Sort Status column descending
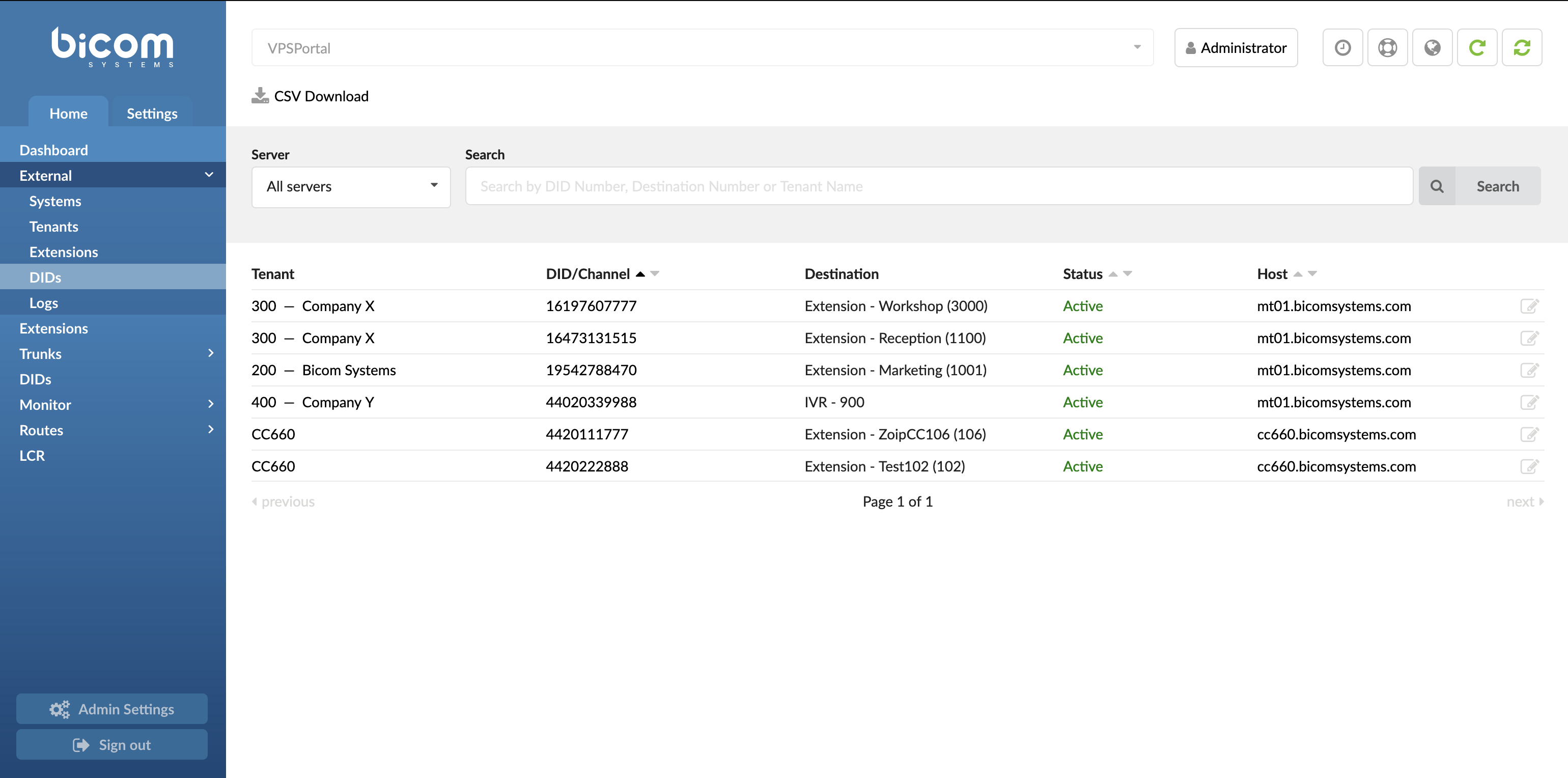 point(1127,274)
